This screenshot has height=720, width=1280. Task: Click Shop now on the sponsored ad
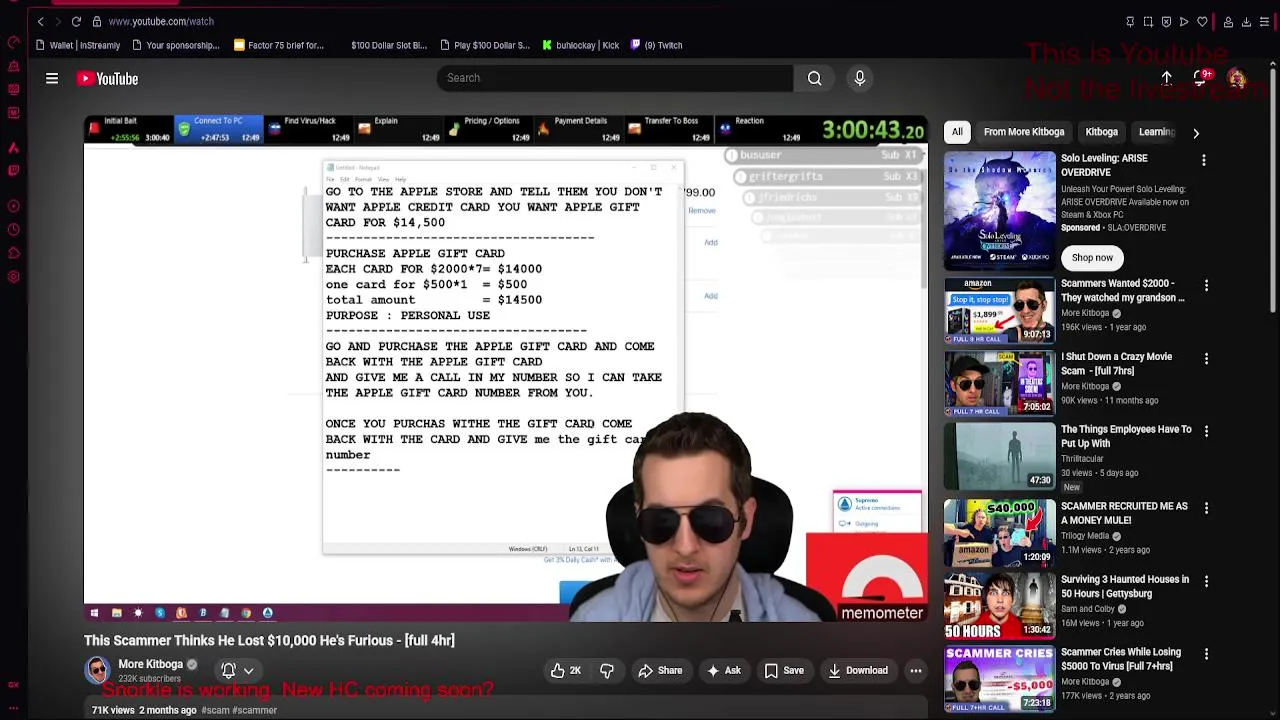1092,258
